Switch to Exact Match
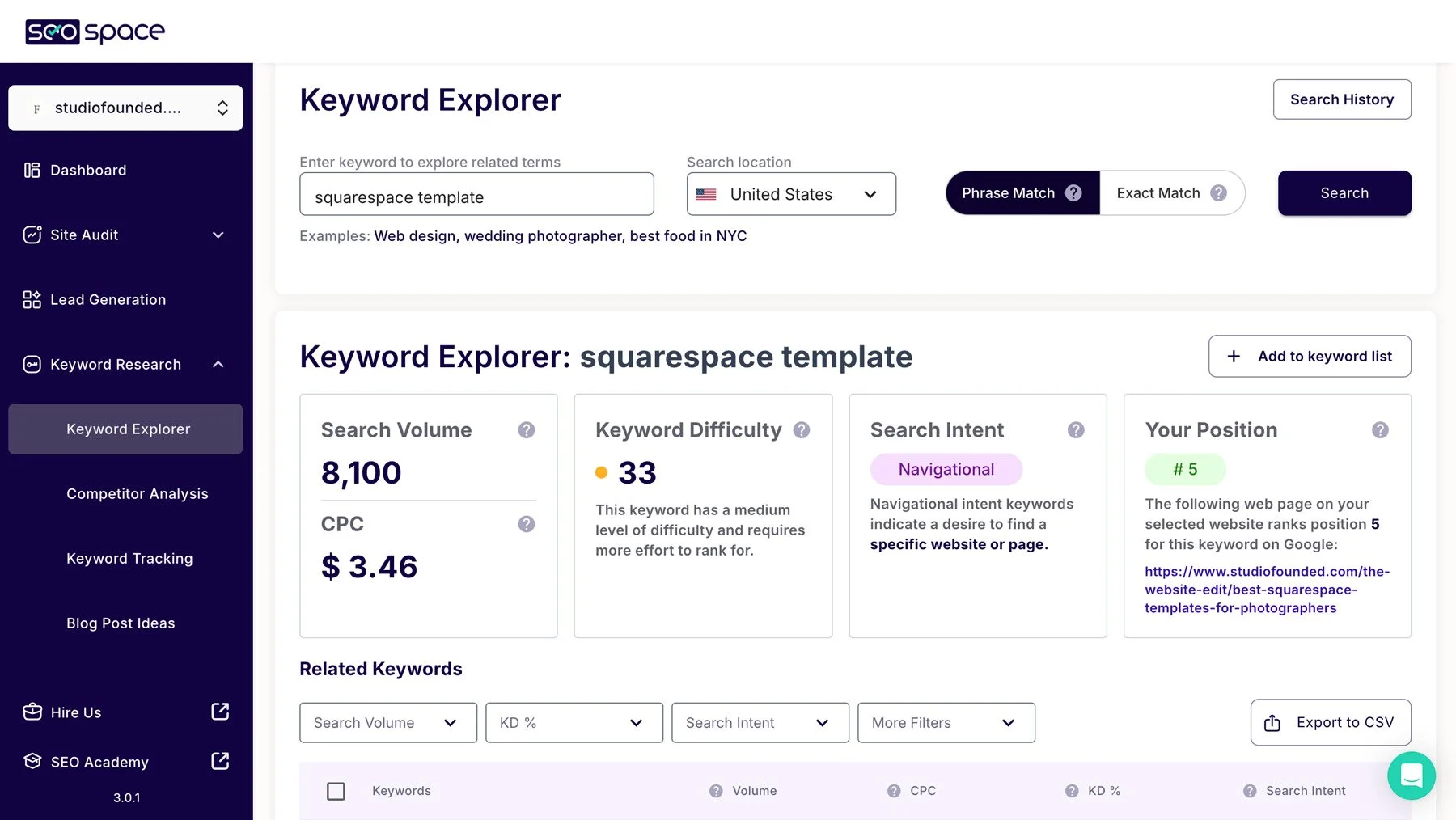Screen dimensions: 1456x820 pos(1172,193)
